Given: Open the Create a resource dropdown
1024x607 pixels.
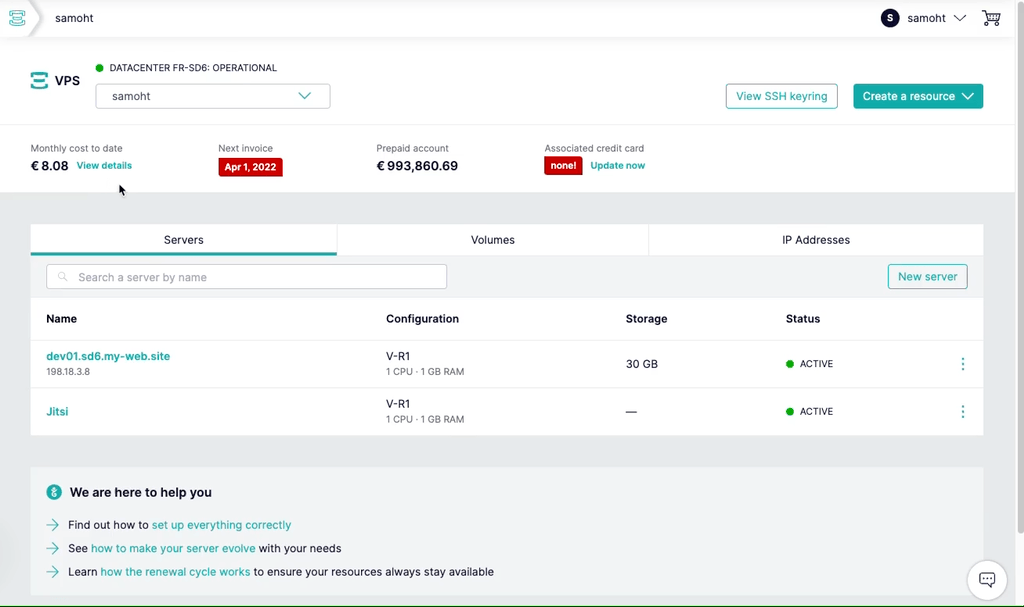Looking at the screenshot, I should pyautogui.click(x=917, y=96).
